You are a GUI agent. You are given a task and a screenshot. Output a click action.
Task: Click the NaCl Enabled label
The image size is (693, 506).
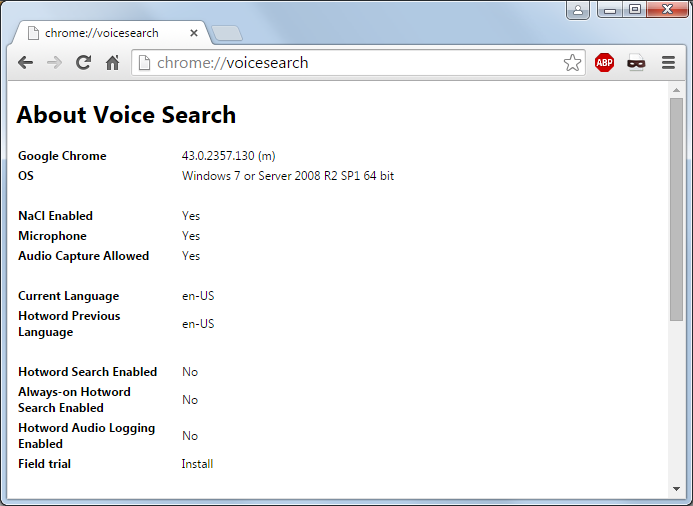click(55, 216)
